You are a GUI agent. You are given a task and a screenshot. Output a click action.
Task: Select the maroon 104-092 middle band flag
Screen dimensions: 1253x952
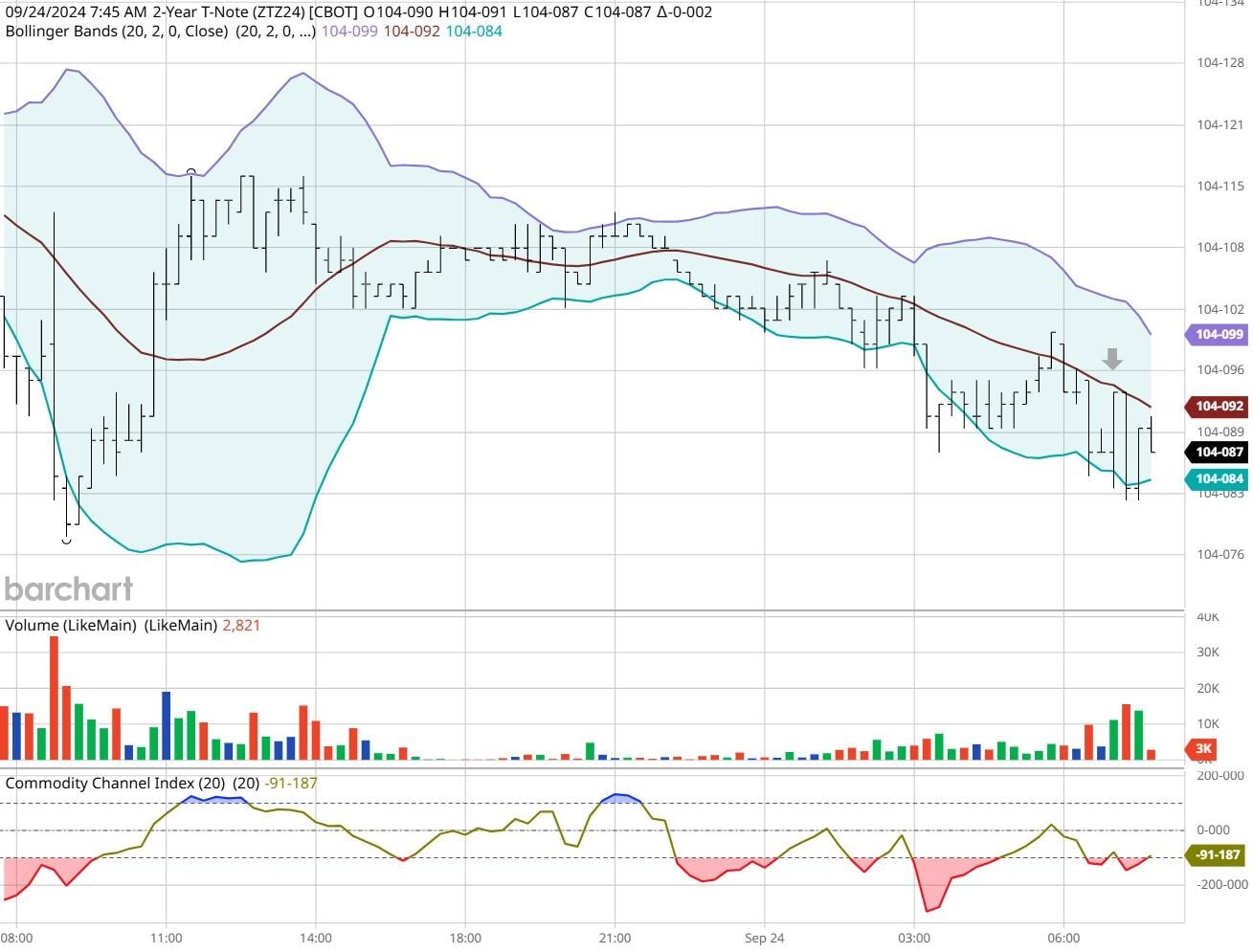(1217, 407)
